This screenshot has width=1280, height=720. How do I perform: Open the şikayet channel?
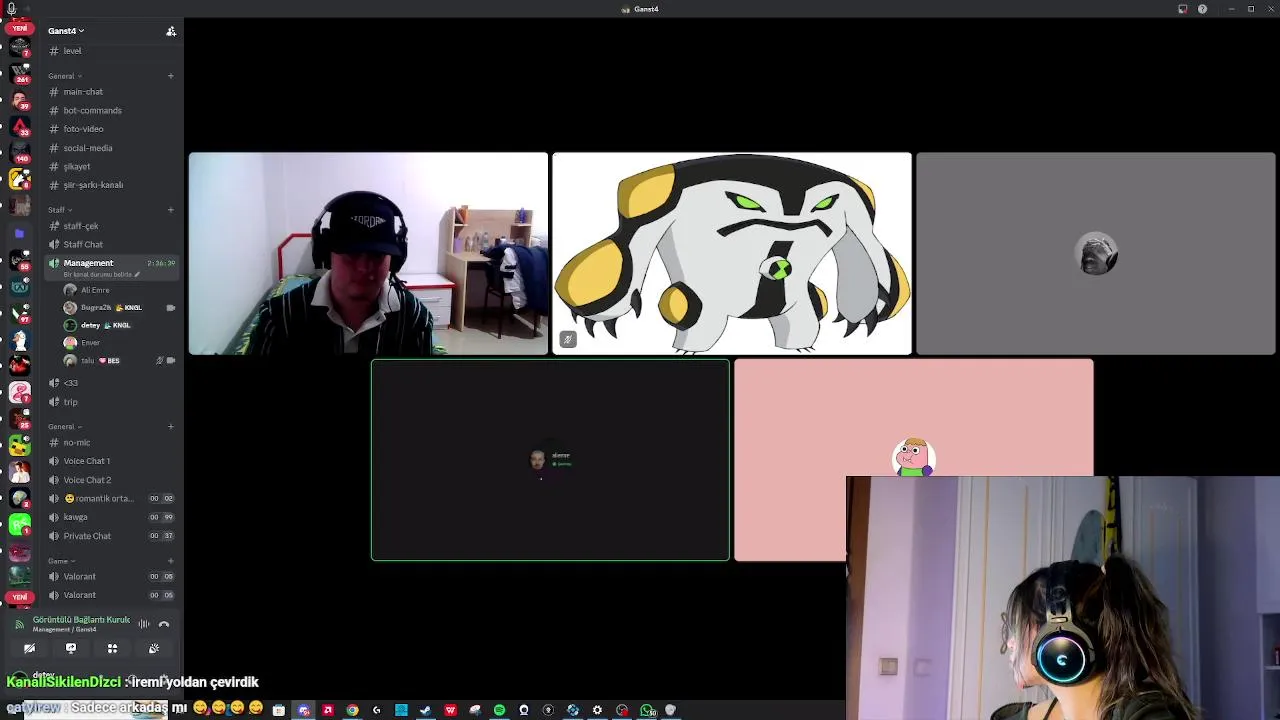(112, 167)
